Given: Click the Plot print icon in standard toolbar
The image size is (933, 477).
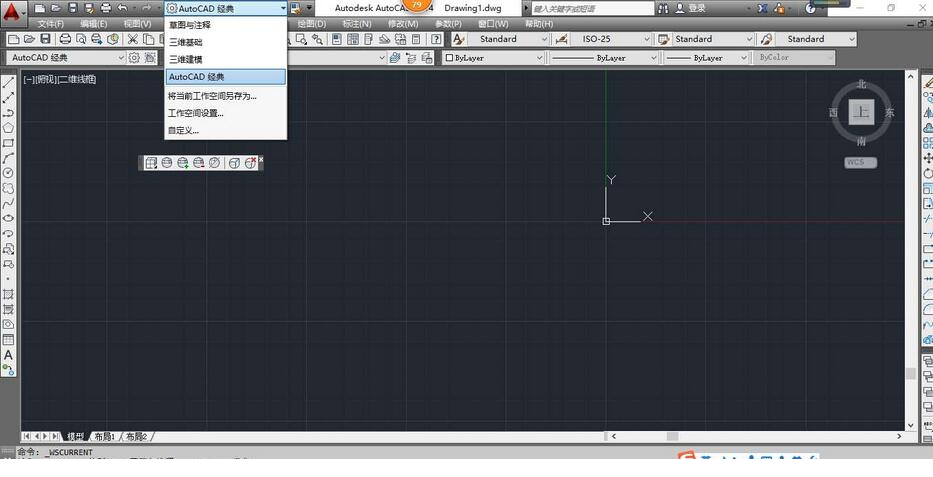Looking at the screenshot, I should coord(65,39).
